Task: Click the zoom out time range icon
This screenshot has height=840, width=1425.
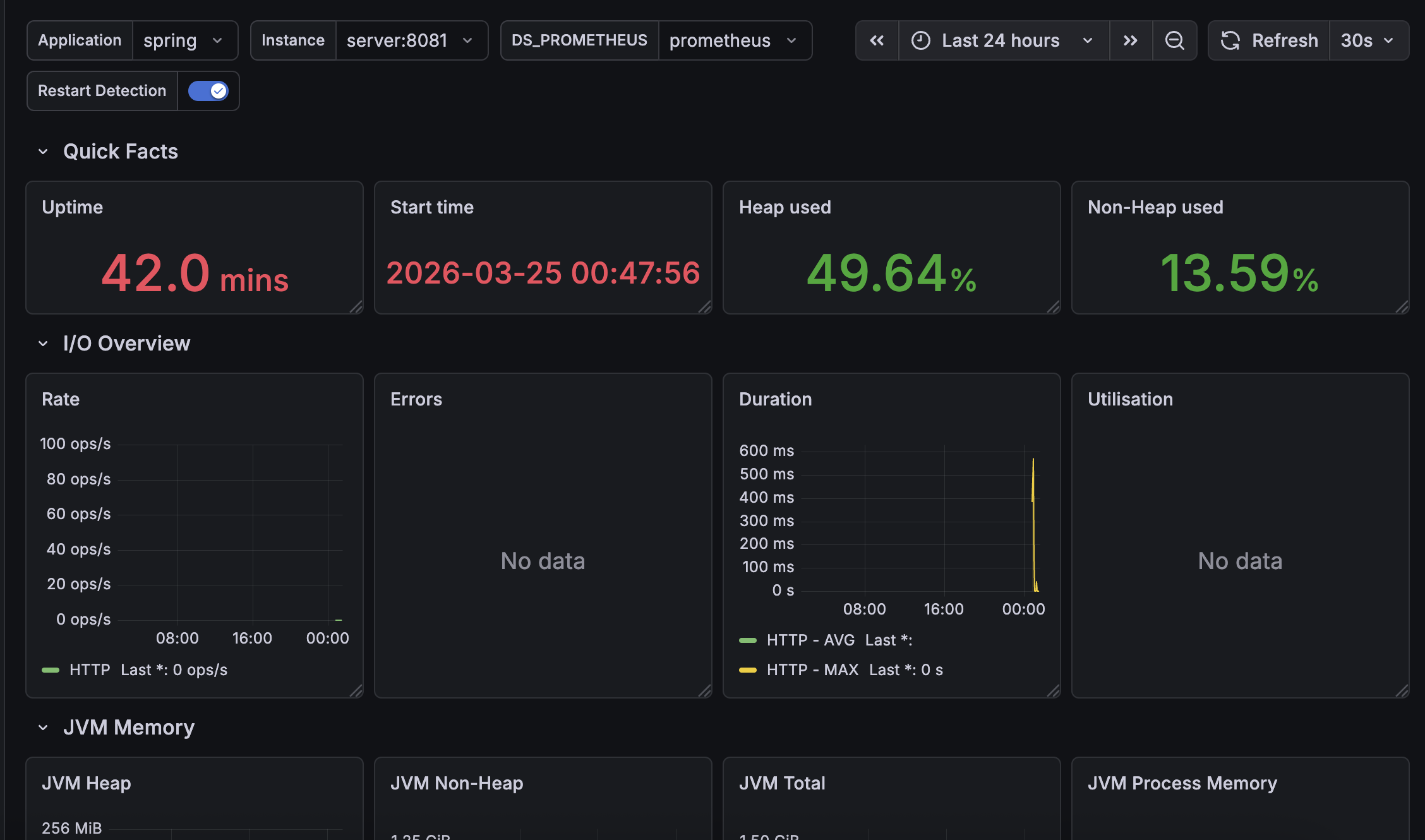Action: coord(1174,40)
